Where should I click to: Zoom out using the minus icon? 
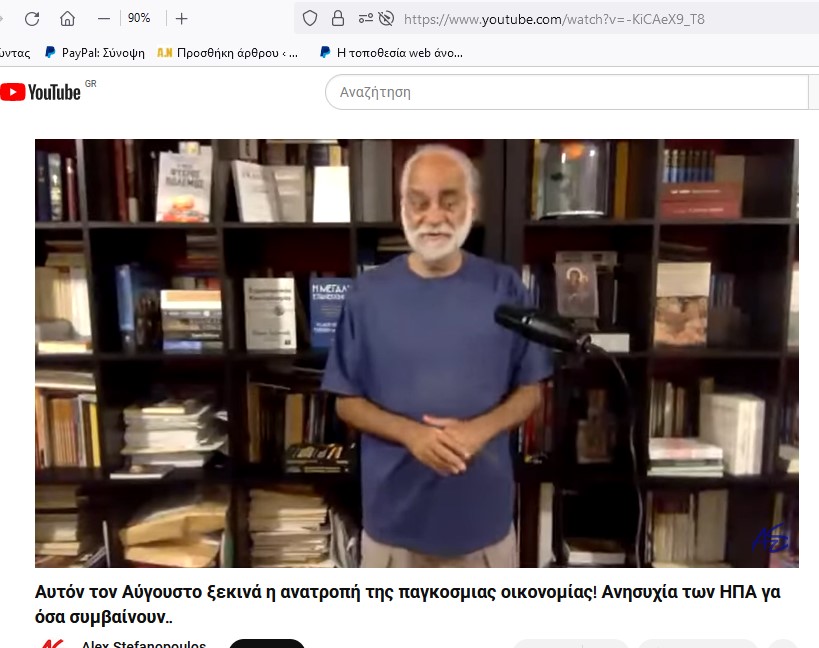pyautogui.click(x=104, y=19)
